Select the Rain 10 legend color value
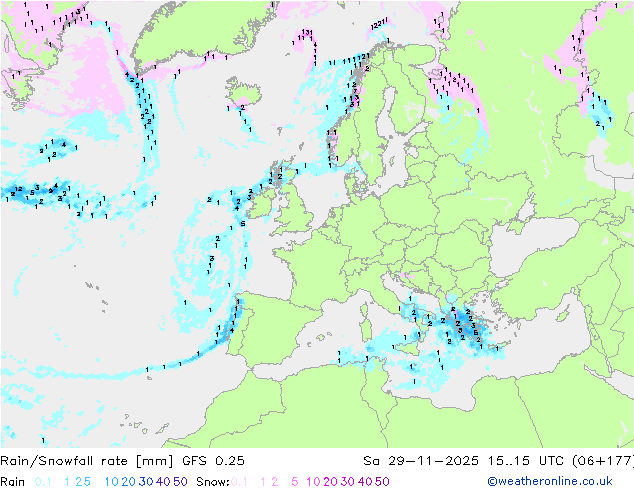The width and height of the screenshot is (634, 490). tap(112, 482)
